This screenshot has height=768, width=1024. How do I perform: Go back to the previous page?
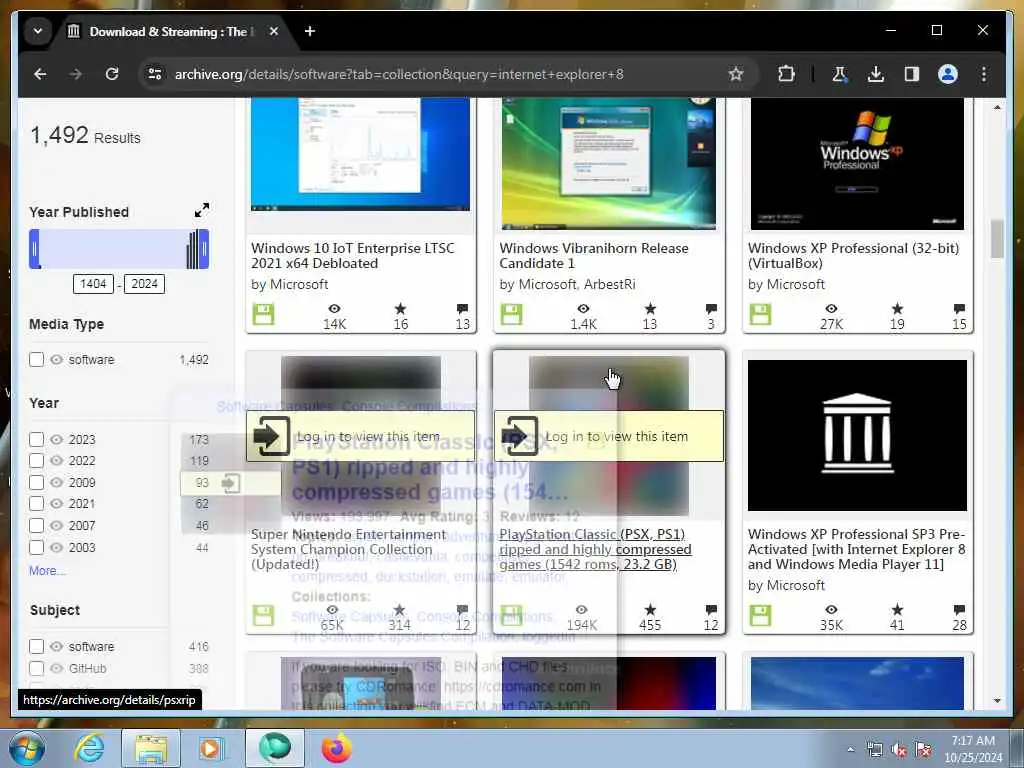40,74
